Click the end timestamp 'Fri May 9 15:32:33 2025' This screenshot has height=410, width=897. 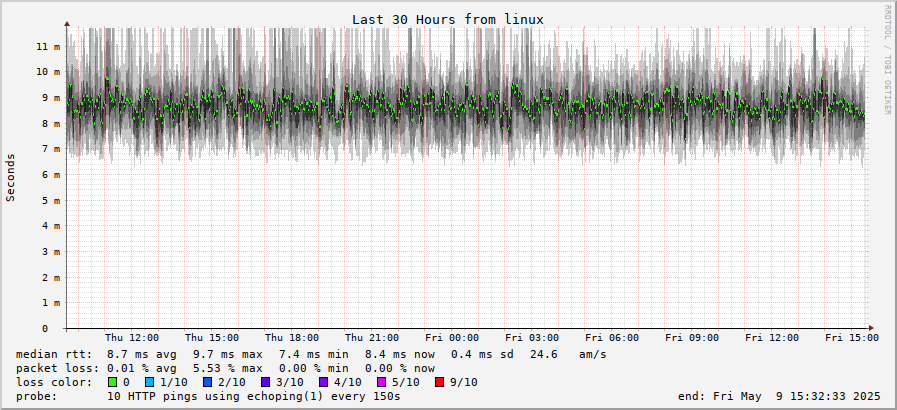(797, 396)
